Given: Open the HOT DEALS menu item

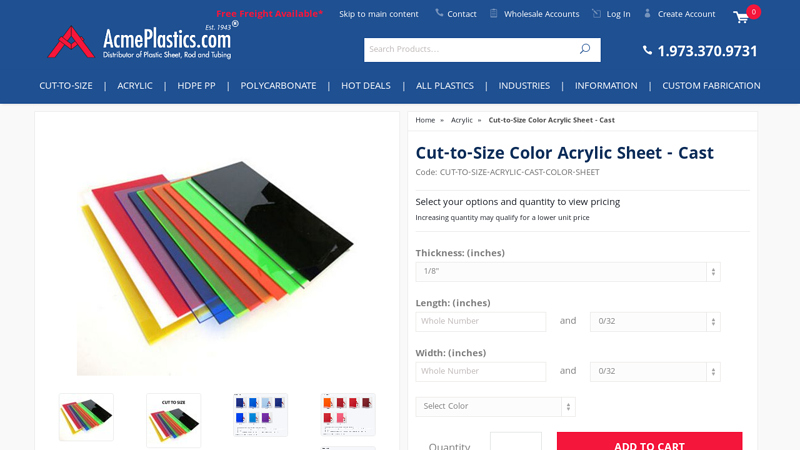Looking at the screenshot, I should tap(366, 86).
